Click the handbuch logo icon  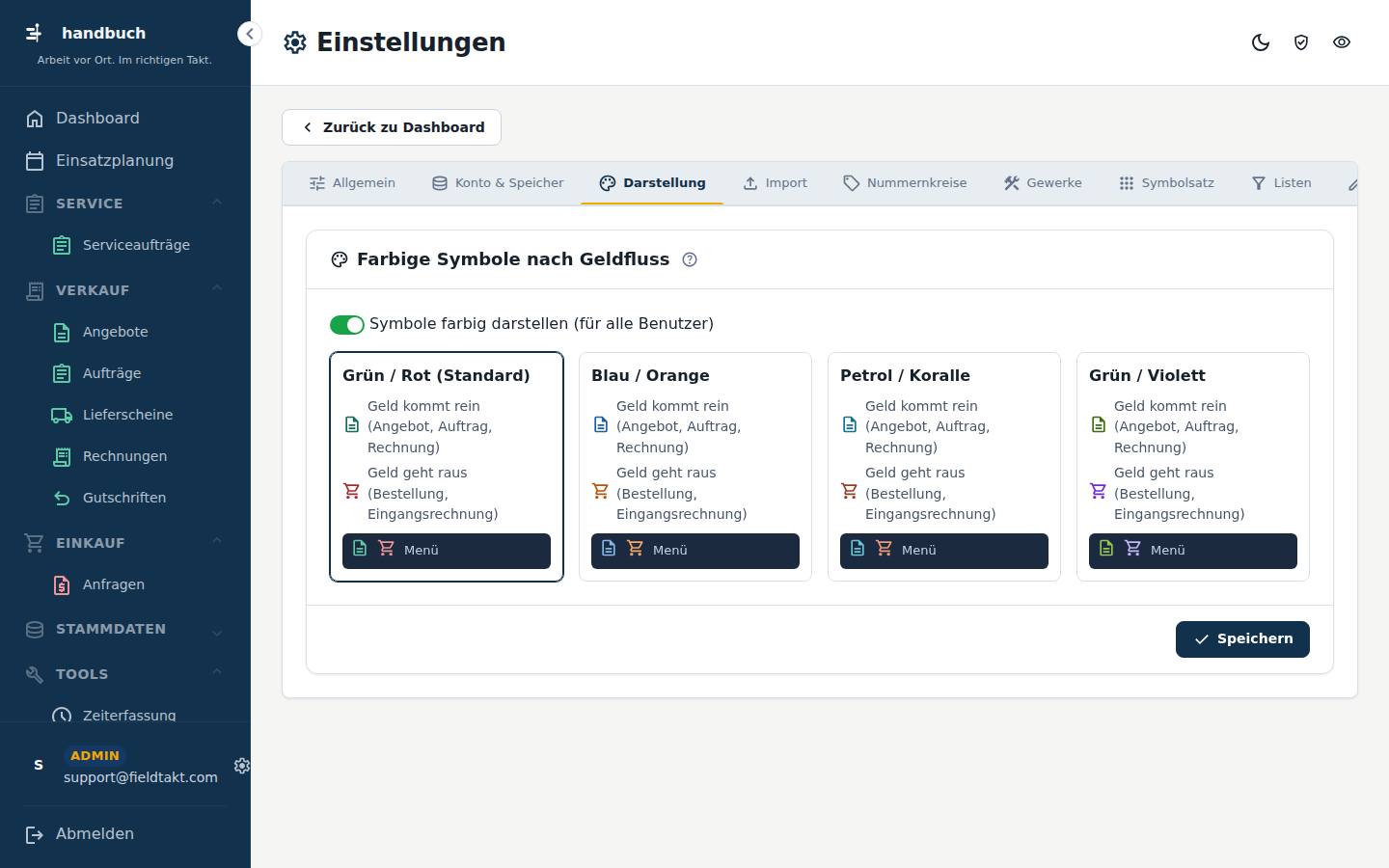(x=35, y=33)
